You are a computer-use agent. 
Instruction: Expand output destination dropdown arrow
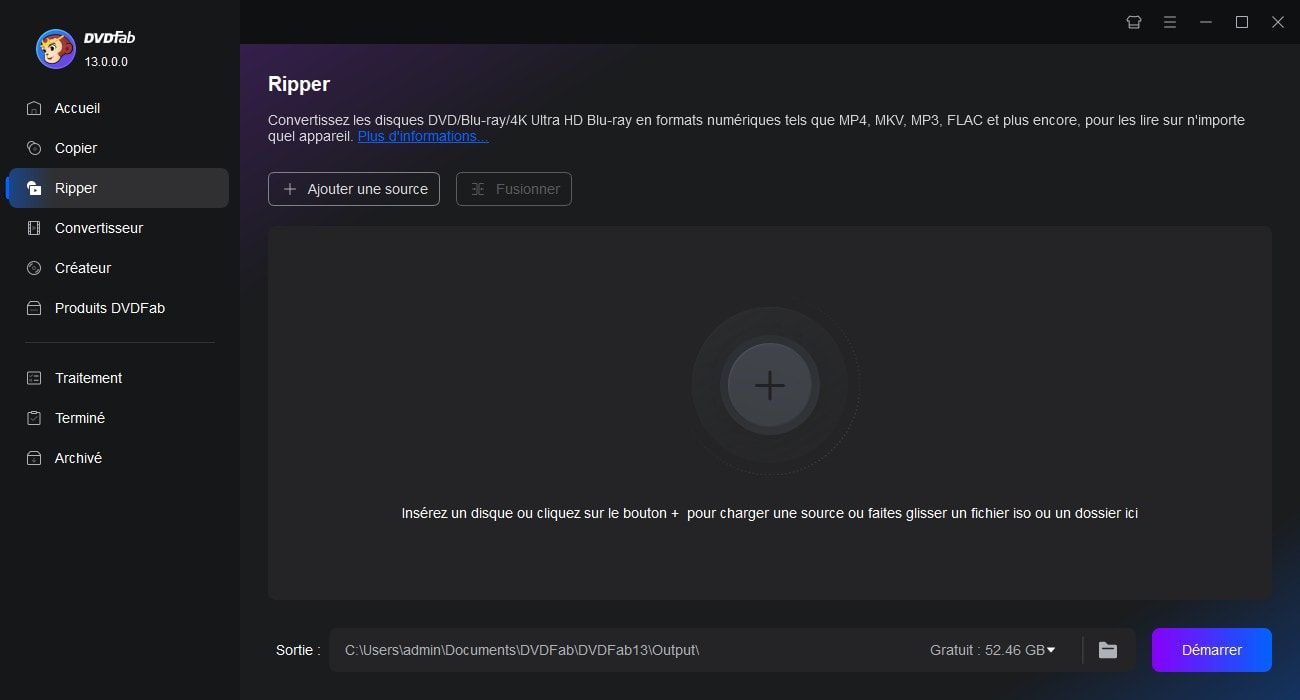pyautogui.click(x=1051, y=650)
